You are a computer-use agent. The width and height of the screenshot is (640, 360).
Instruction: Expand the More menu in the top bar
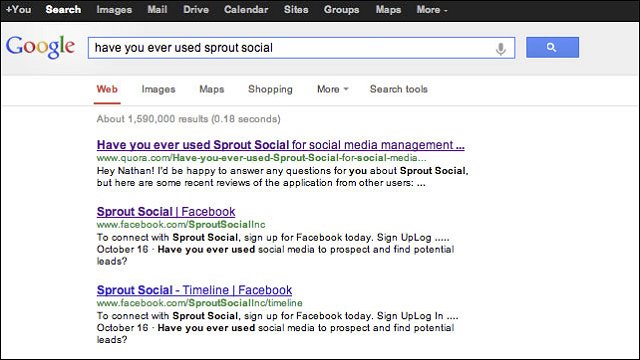coord(432,9)
